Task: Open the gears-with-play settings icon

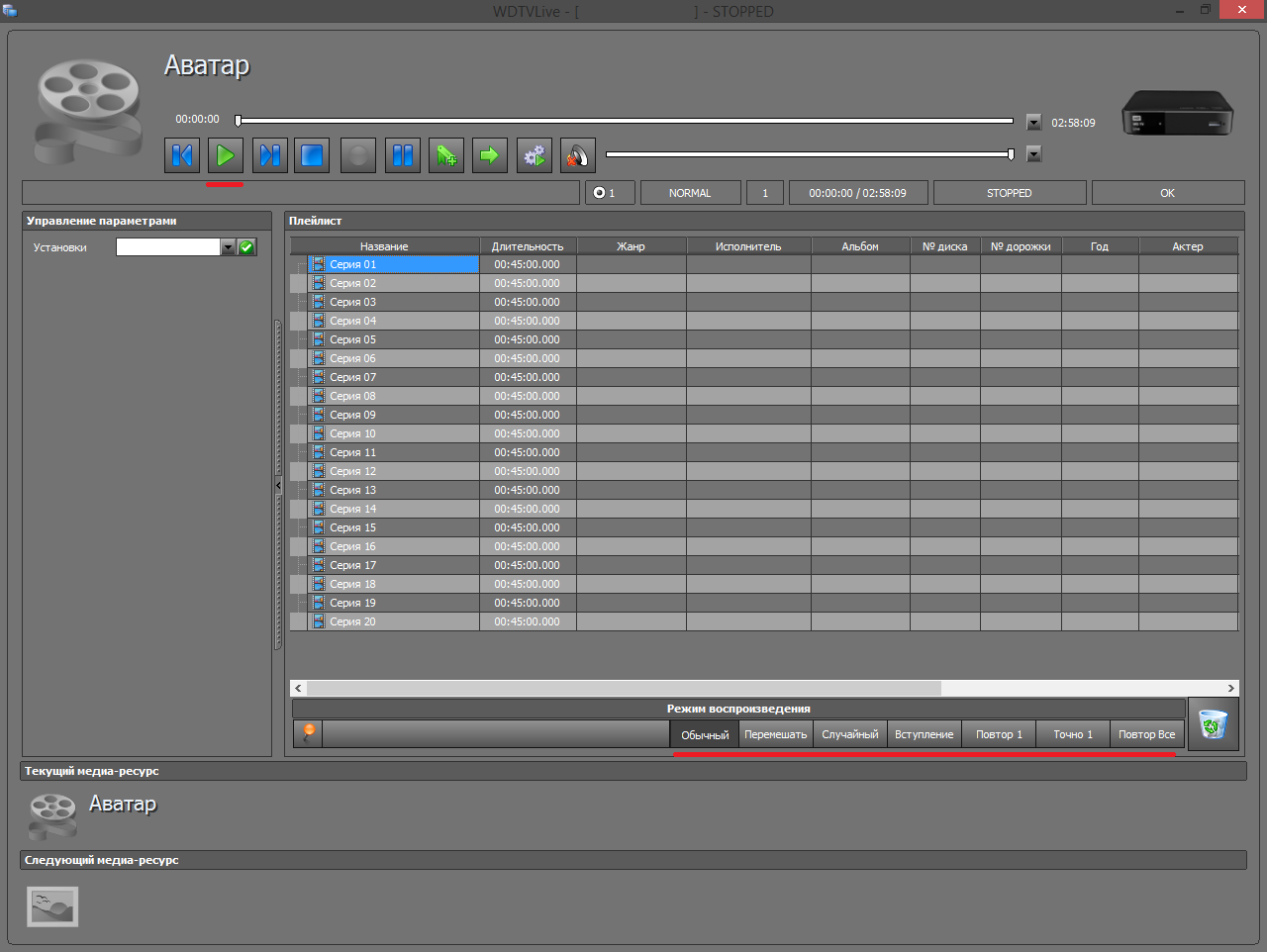Action: pos(535,155)
